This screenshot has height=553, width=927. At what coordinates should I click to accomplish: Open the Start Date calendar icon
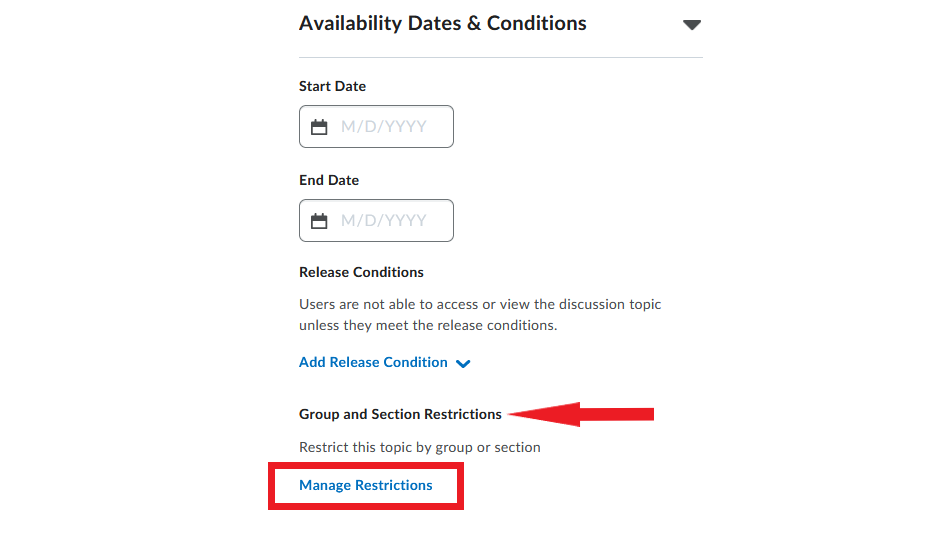[319, 127]
